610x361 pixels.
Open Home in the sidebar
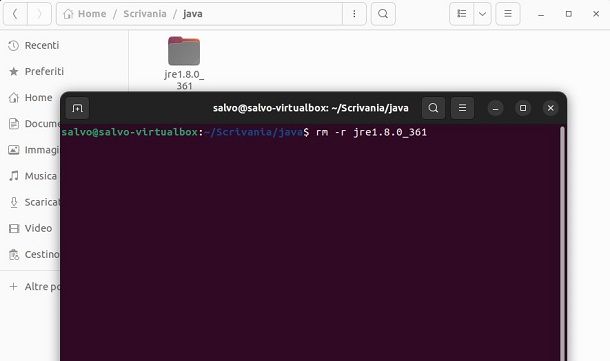31,98
